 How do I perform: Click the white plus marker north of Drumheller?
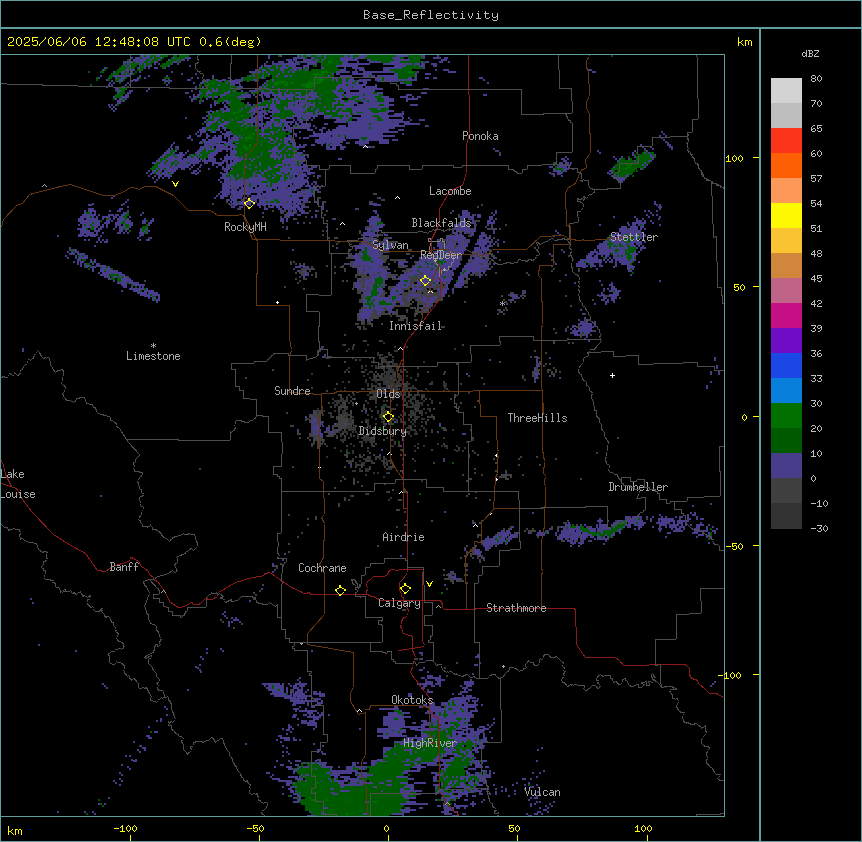tap(612, 375)
